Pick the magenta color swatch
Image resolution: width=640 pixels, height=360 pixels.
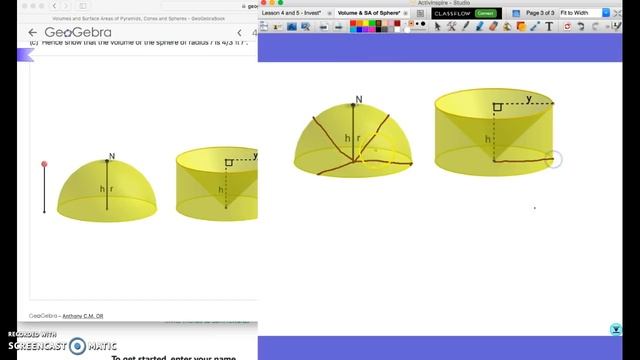point(372,29)
